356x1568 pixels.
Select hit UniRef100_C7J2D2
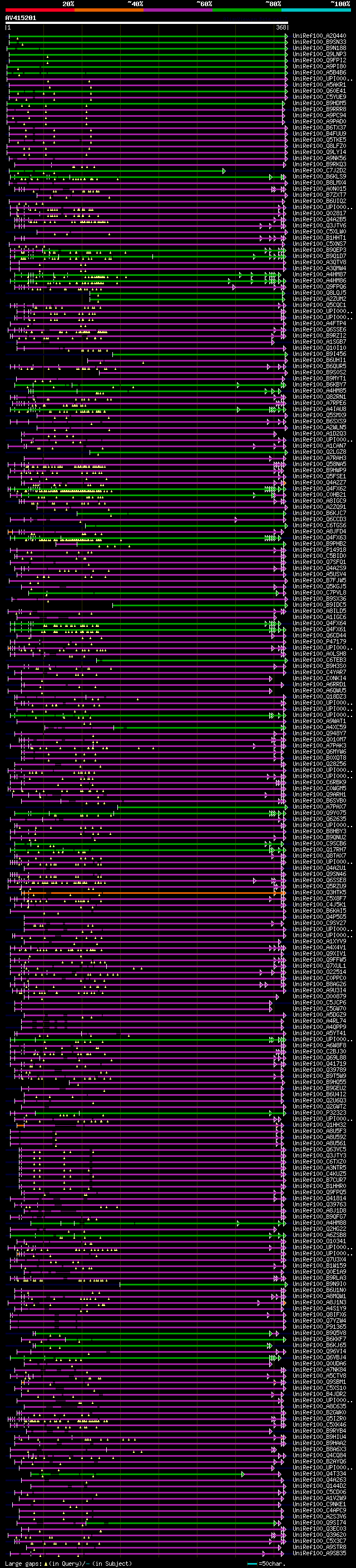[319, 170]
